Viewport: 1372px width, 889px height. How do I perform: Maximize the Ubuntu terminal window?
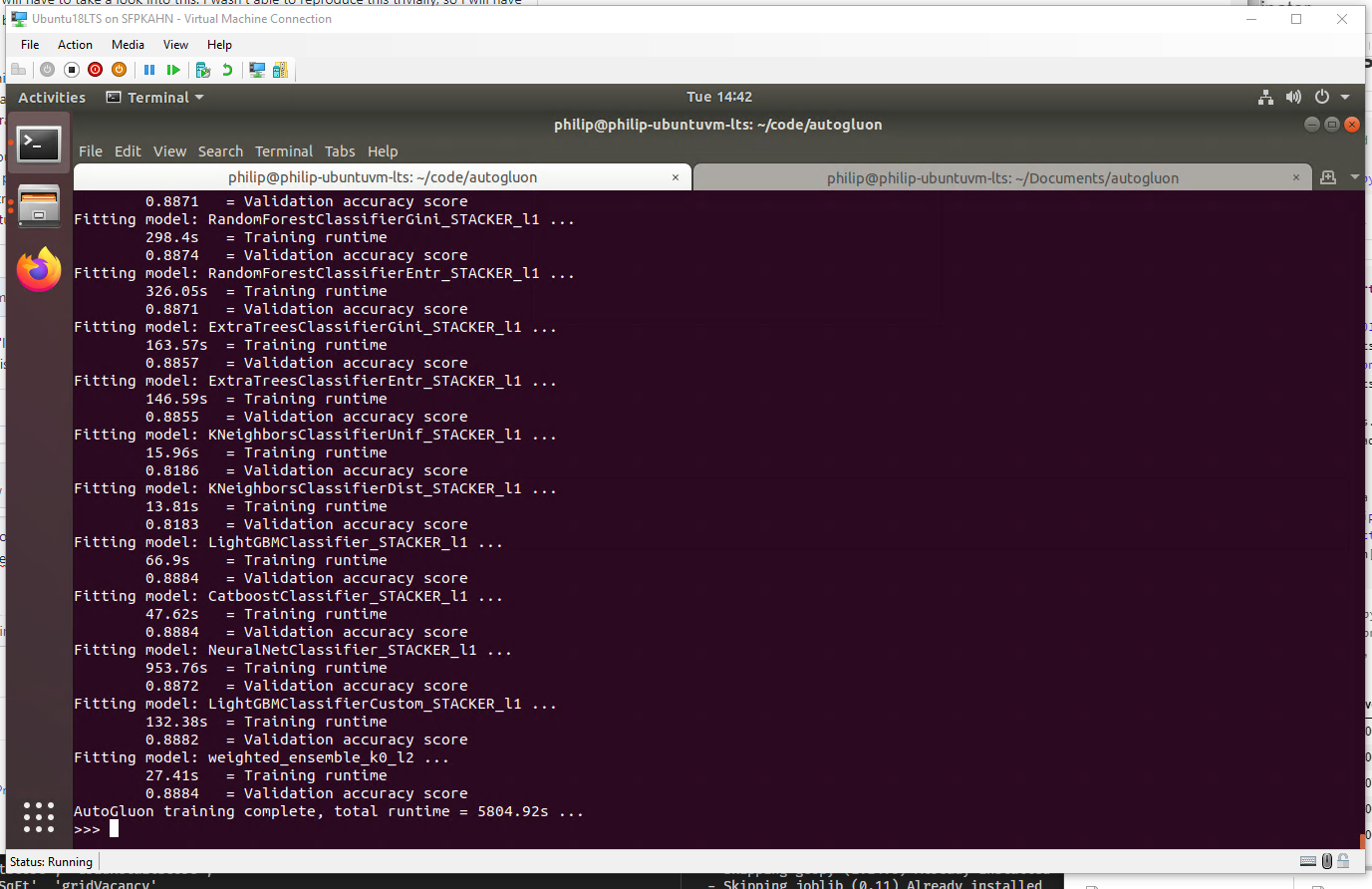(x=1332, y=125)
